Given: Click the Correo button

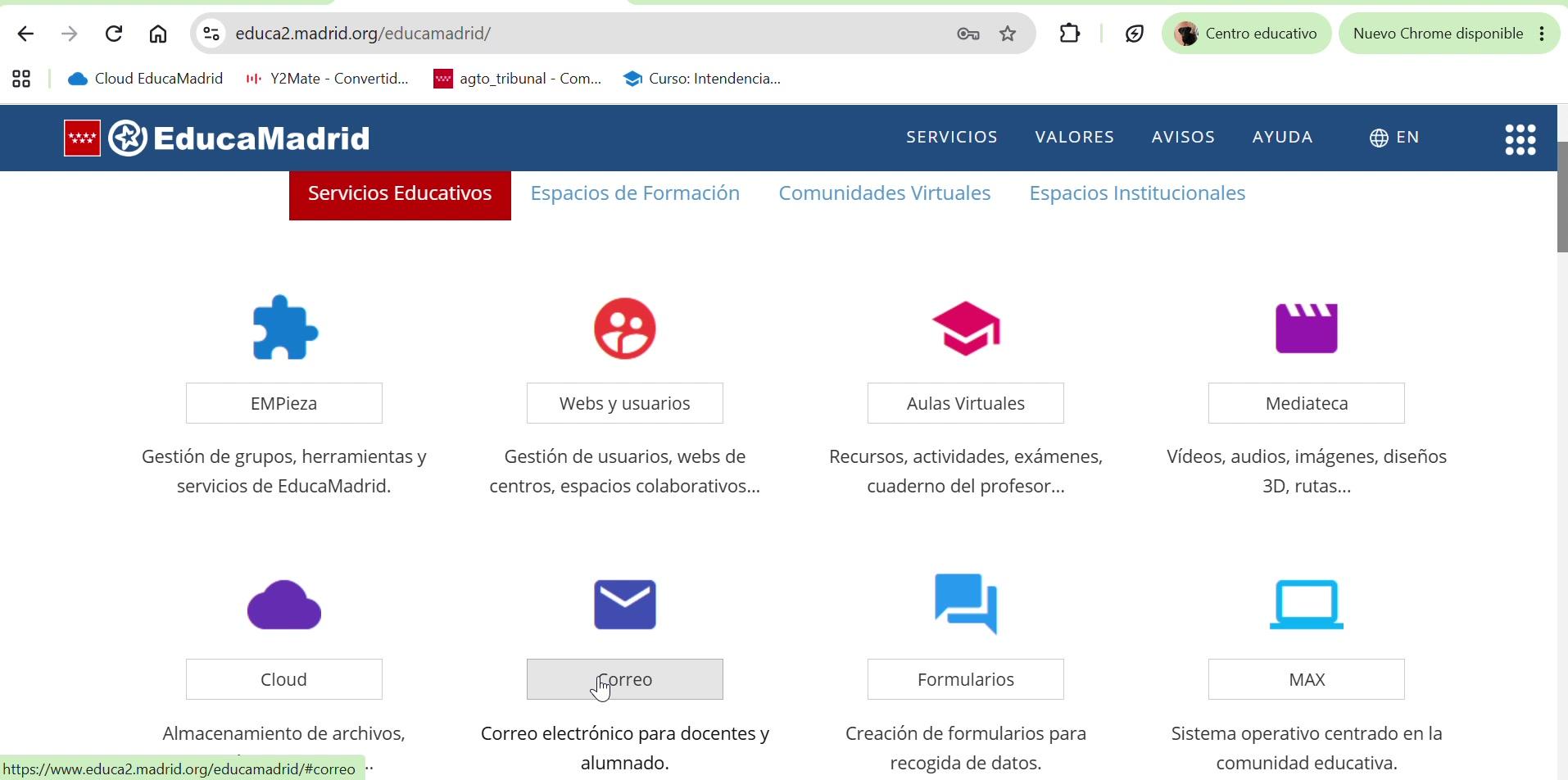Looking at the screenshot, I should (x=625, y=679).
